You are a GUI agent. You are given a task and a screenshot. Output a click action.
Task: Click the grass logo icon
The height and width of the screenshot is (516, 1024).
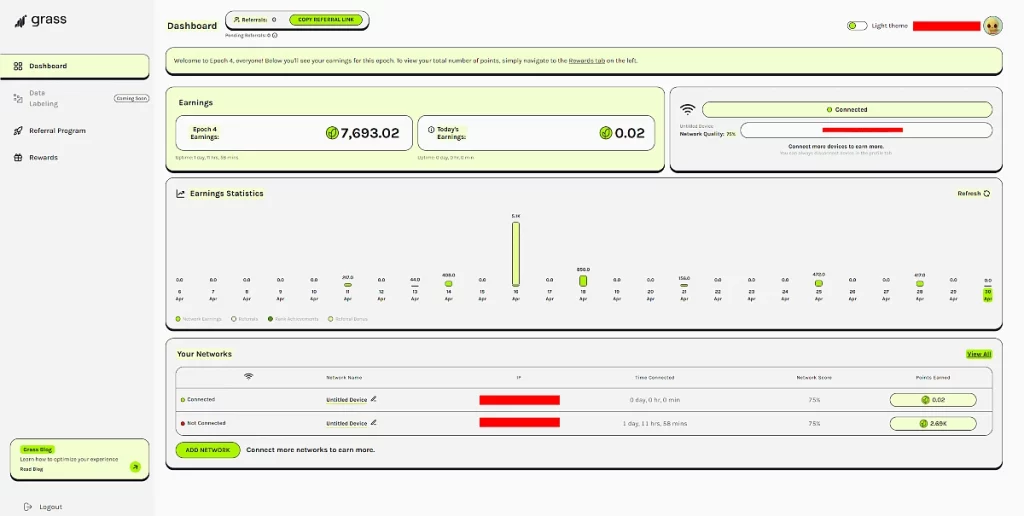(18, 20)
